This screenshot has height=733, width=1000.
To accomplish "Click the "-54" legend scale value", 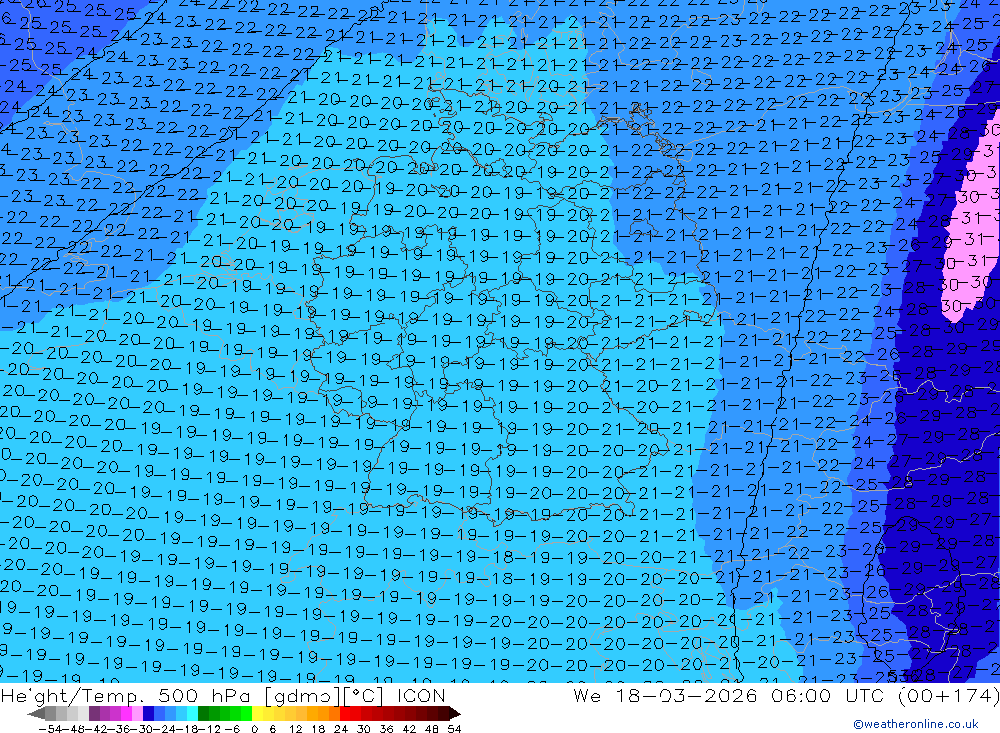I will point(50,729).
